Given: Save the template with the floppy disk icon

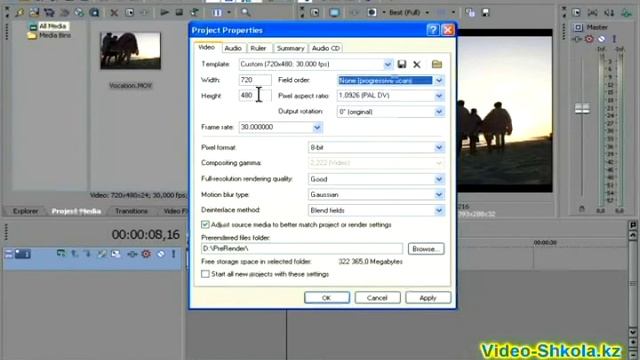Looking at the screenshot, I should point(402,64).
